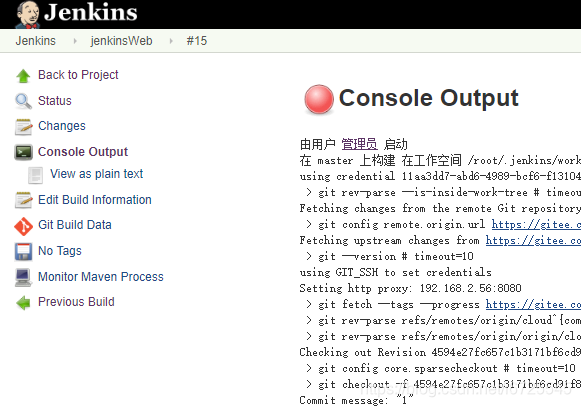Click the document icon for plain text
The width and height of the screenshot is (581, 407).
point(36,175)
